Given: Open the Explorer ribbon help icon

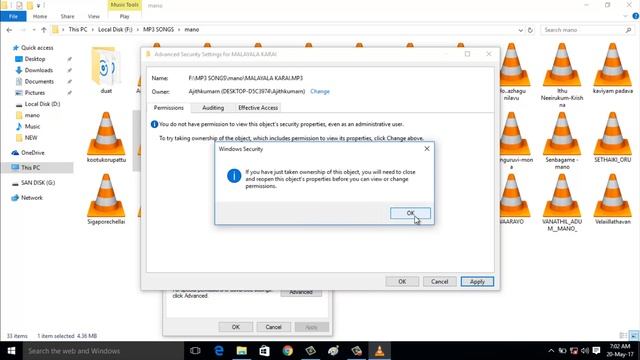Looking at the screenshot, I should tap(636, 16).
